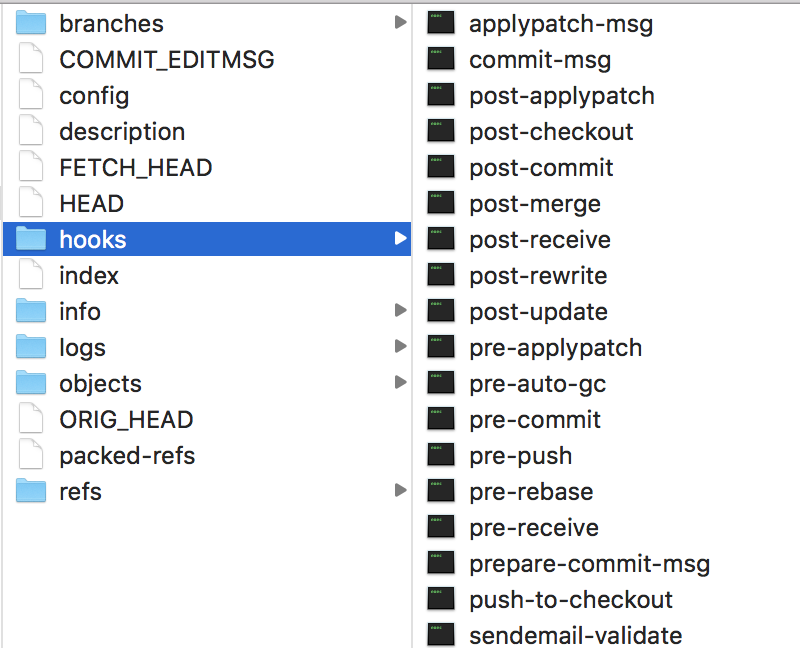Image resolution: width=800 pixels, height=648 pixels.
Task: Expand the refs folder using its arrow
Action: coord(401,491)
